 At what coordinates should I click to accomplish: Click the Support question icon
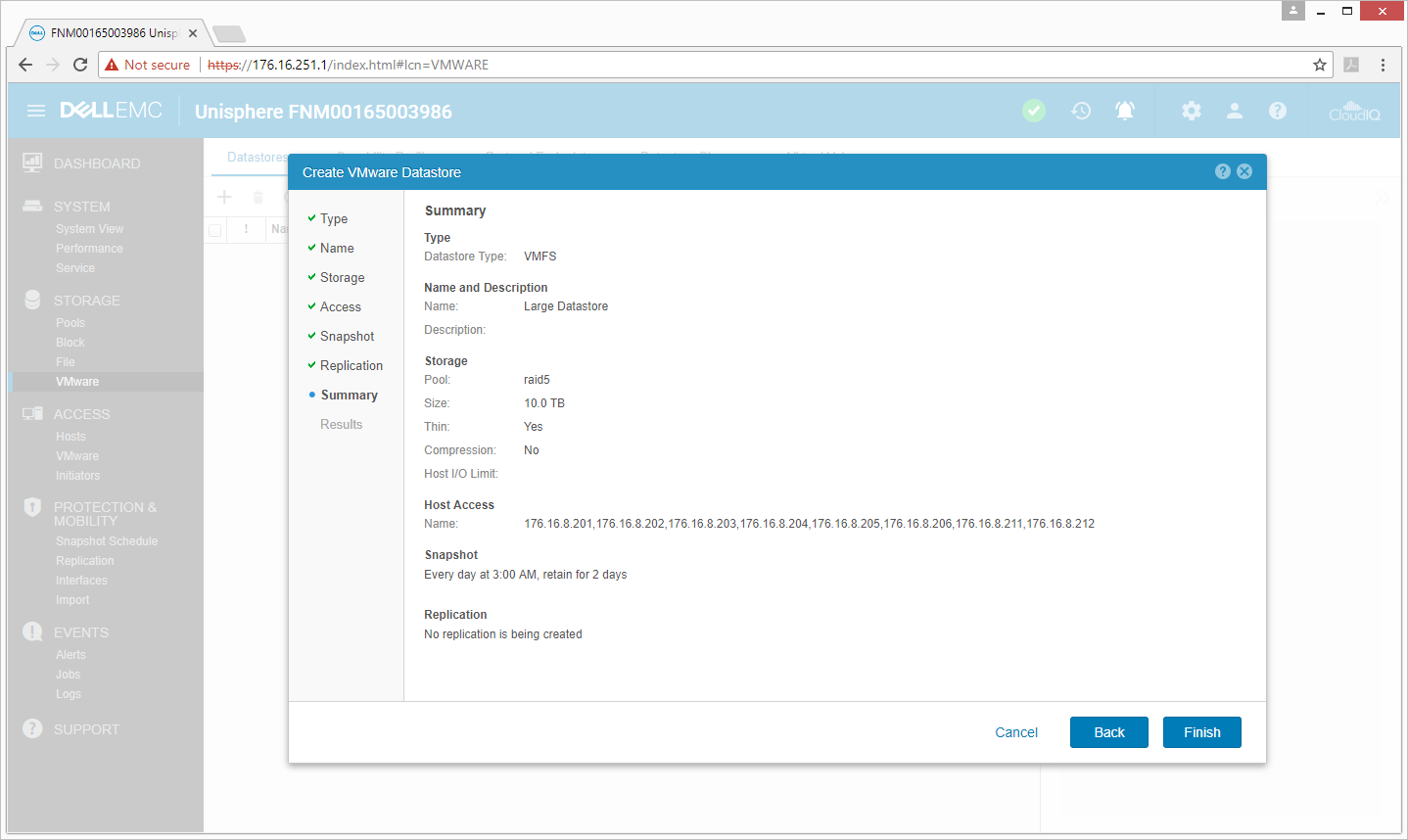(x=32, y=728)
